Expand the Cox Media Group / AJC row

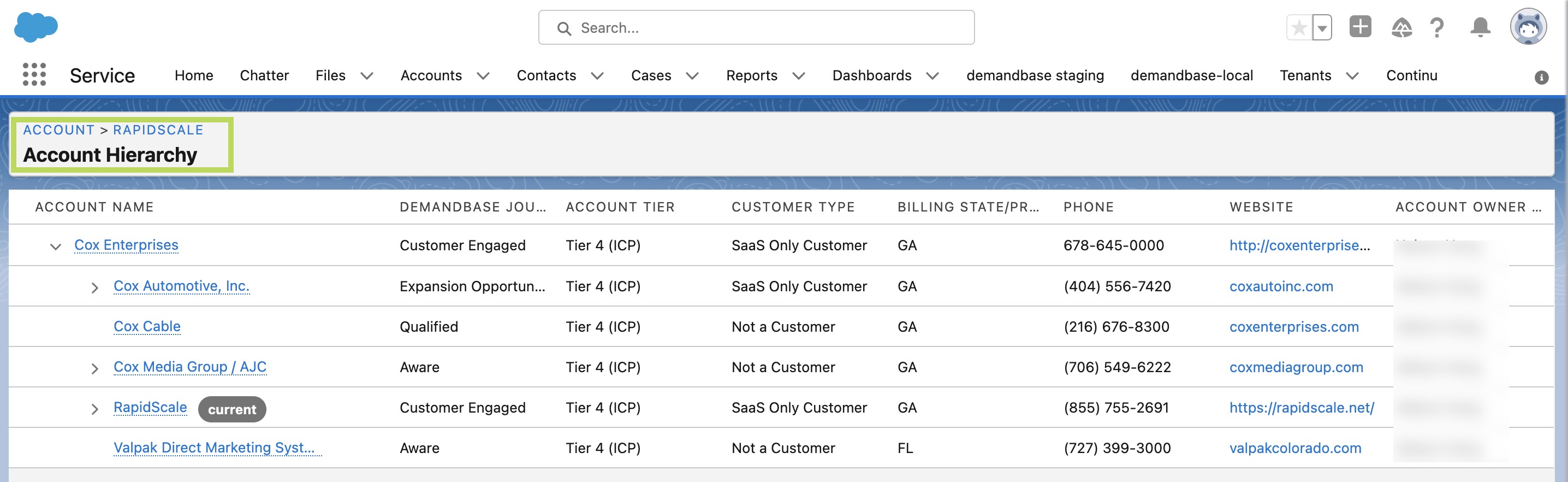coord(94,369)
